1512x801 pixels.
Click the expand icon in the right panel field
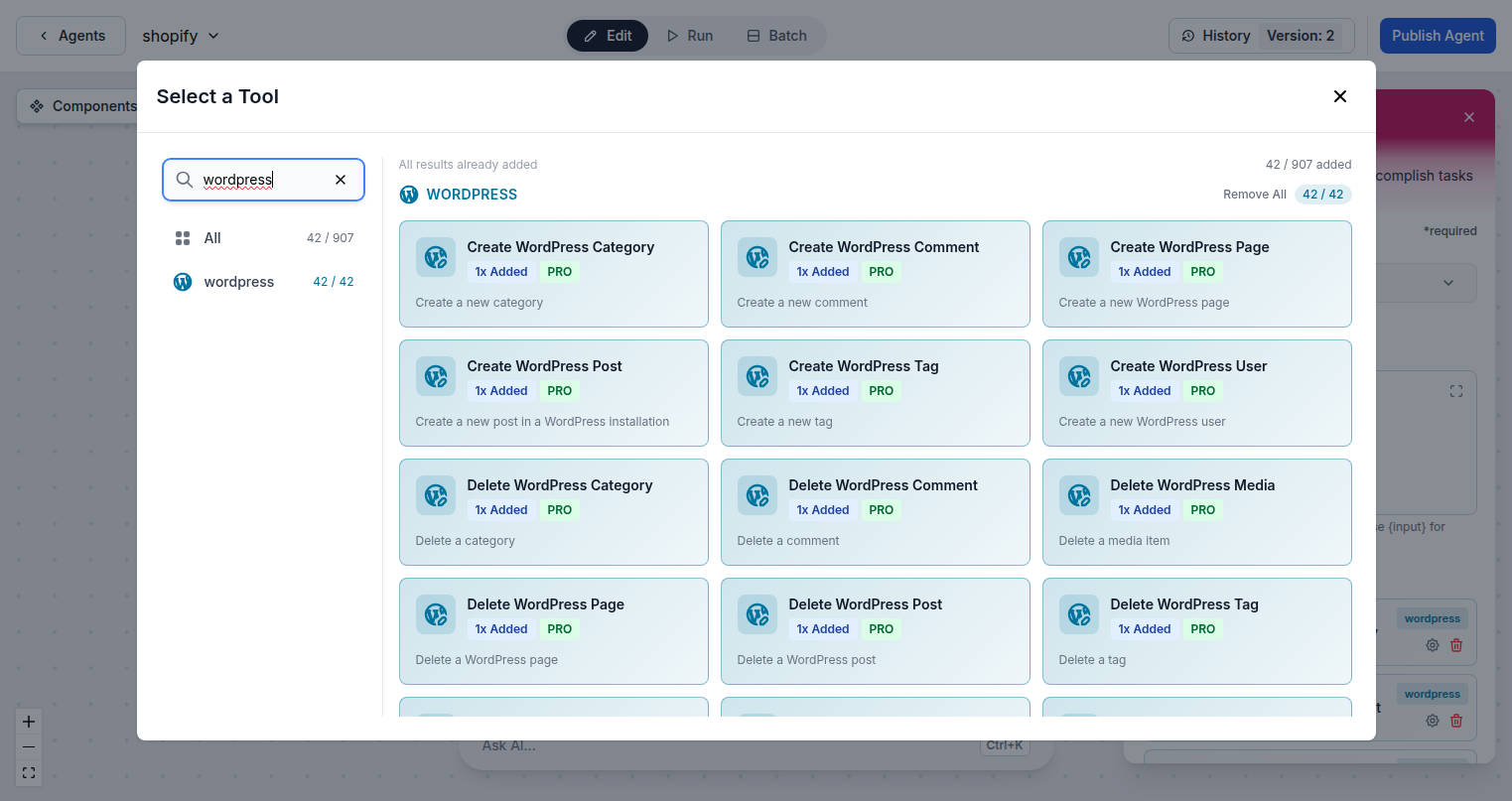tap(1455, 391)
